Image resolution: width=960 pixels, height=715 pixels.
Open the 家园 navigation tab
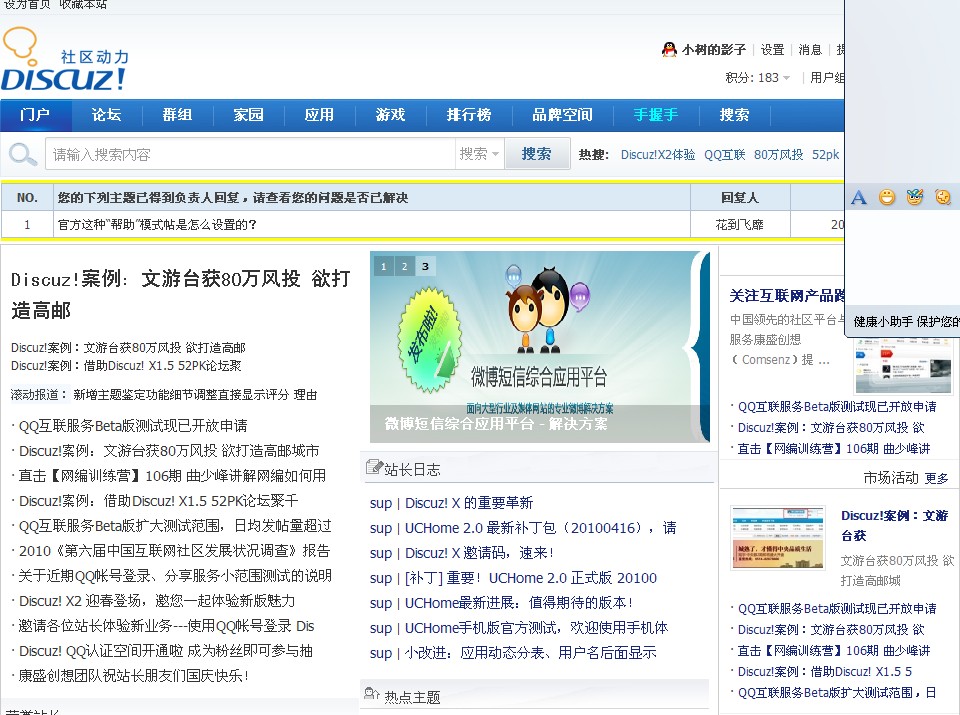249,114
